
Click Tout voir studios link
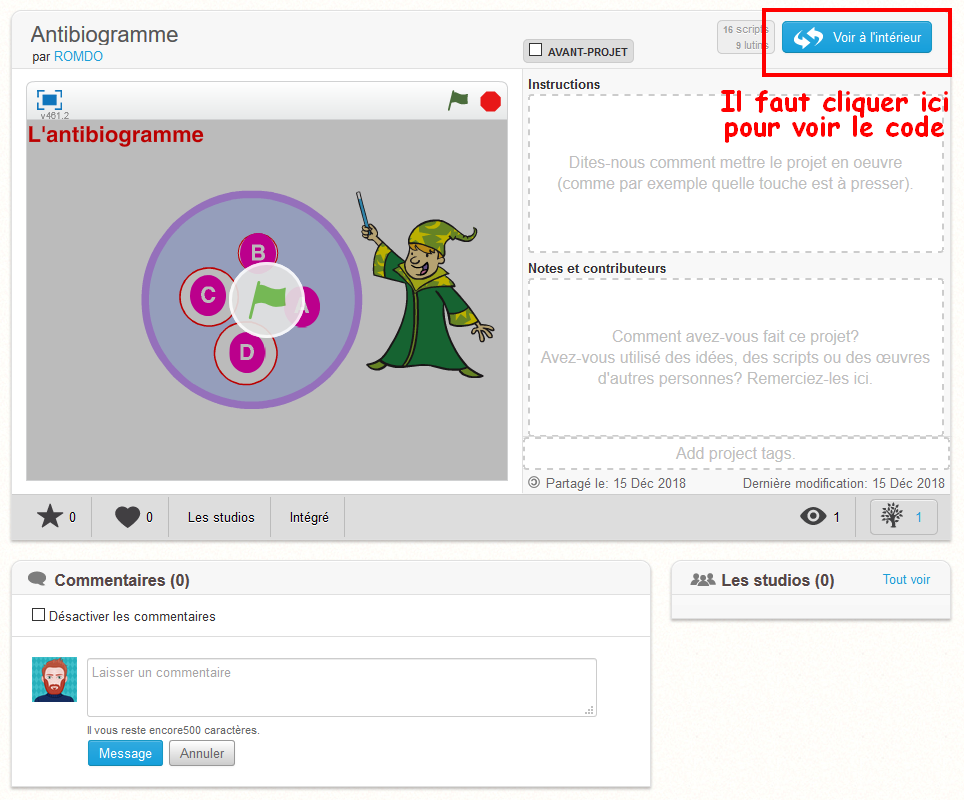coord(906,580)
